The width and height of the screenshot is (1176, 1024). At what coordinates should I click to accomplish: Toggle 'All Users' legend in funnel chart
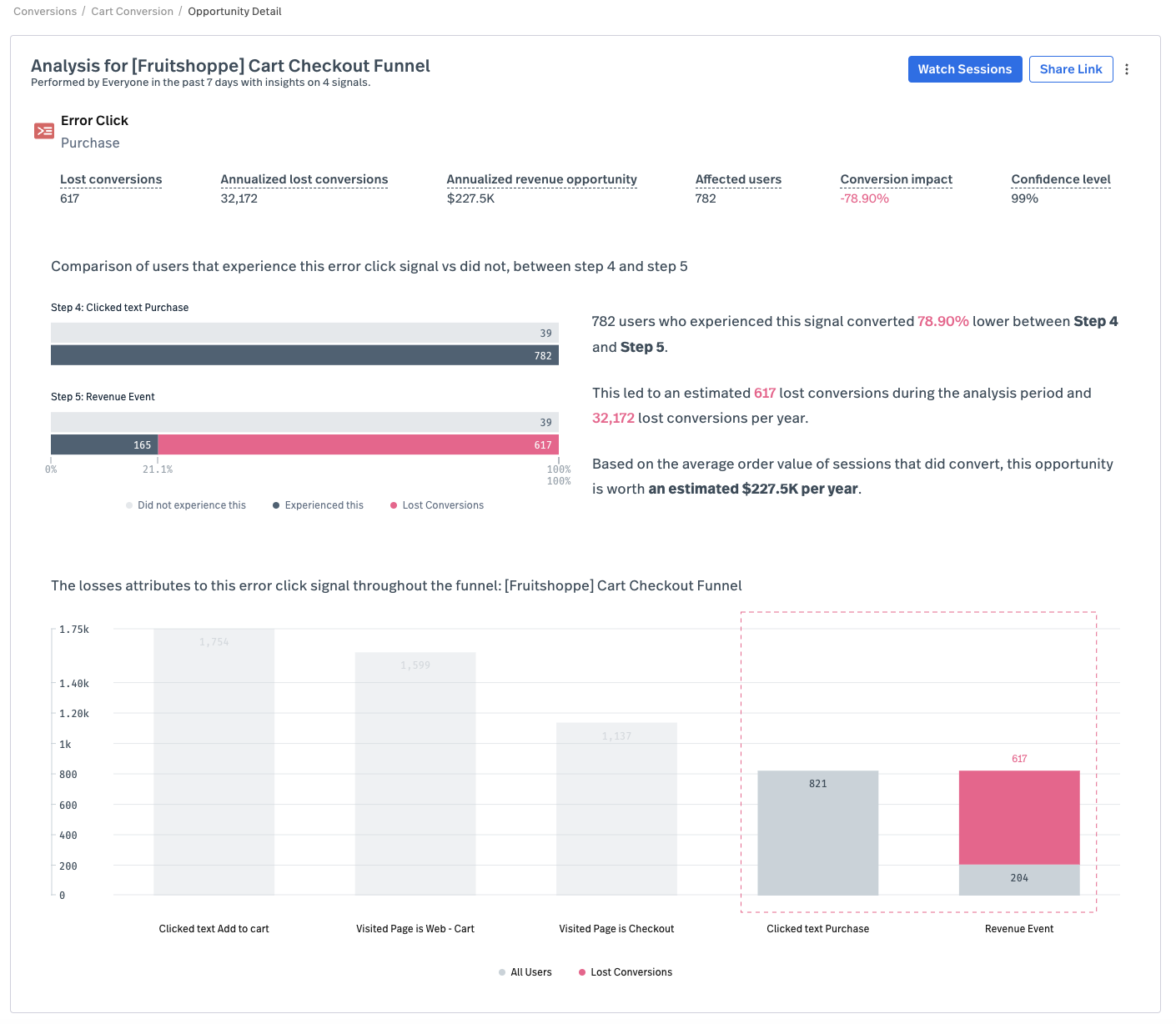click(x=525, y=972)
